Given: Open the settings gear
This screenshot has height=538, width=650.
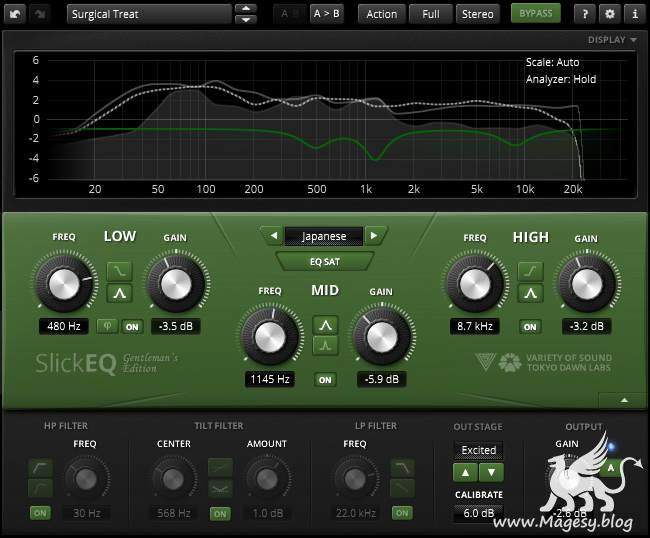Looking at the screenshot, I should [x=610, y=14].
